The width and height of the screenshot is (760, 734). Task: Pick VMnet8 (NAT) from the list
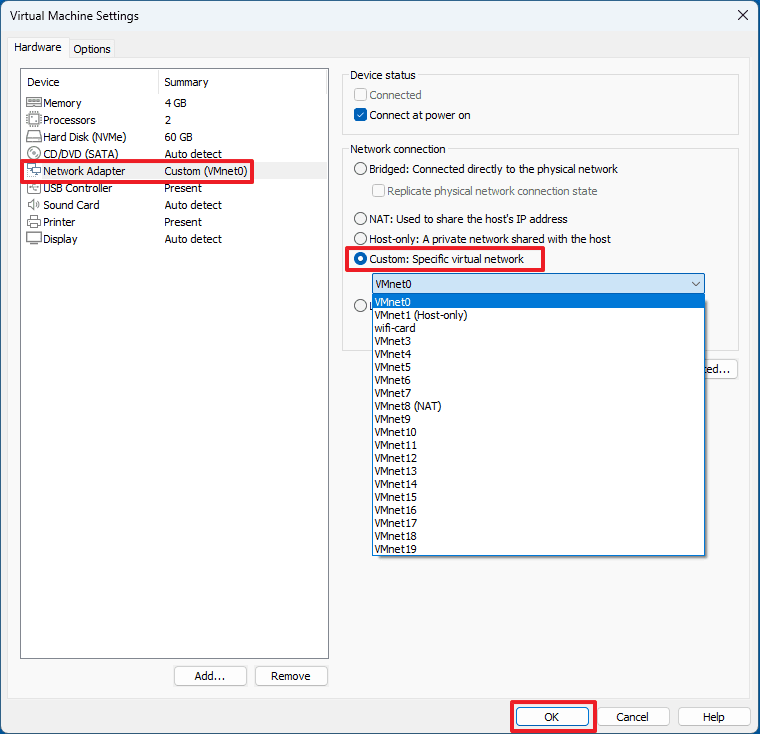[x=407, y=406]
